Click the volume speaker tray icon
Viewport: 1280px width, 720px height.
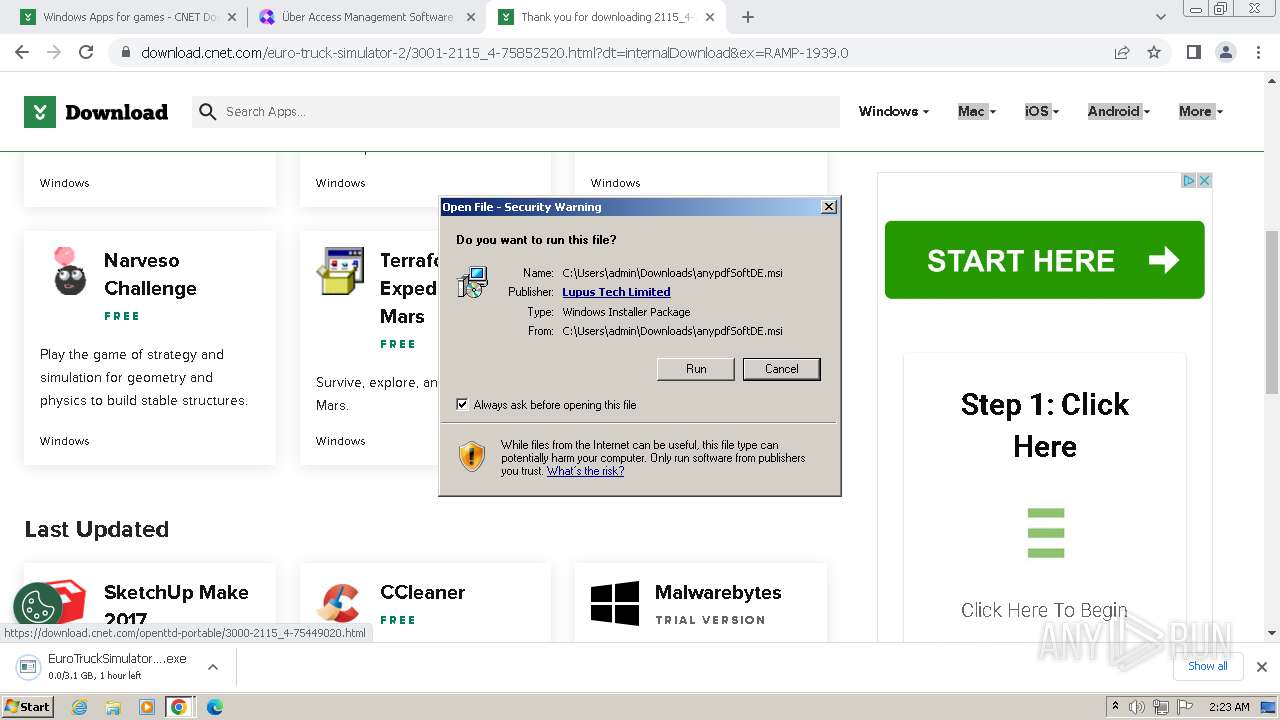[x=1137, y=707]
